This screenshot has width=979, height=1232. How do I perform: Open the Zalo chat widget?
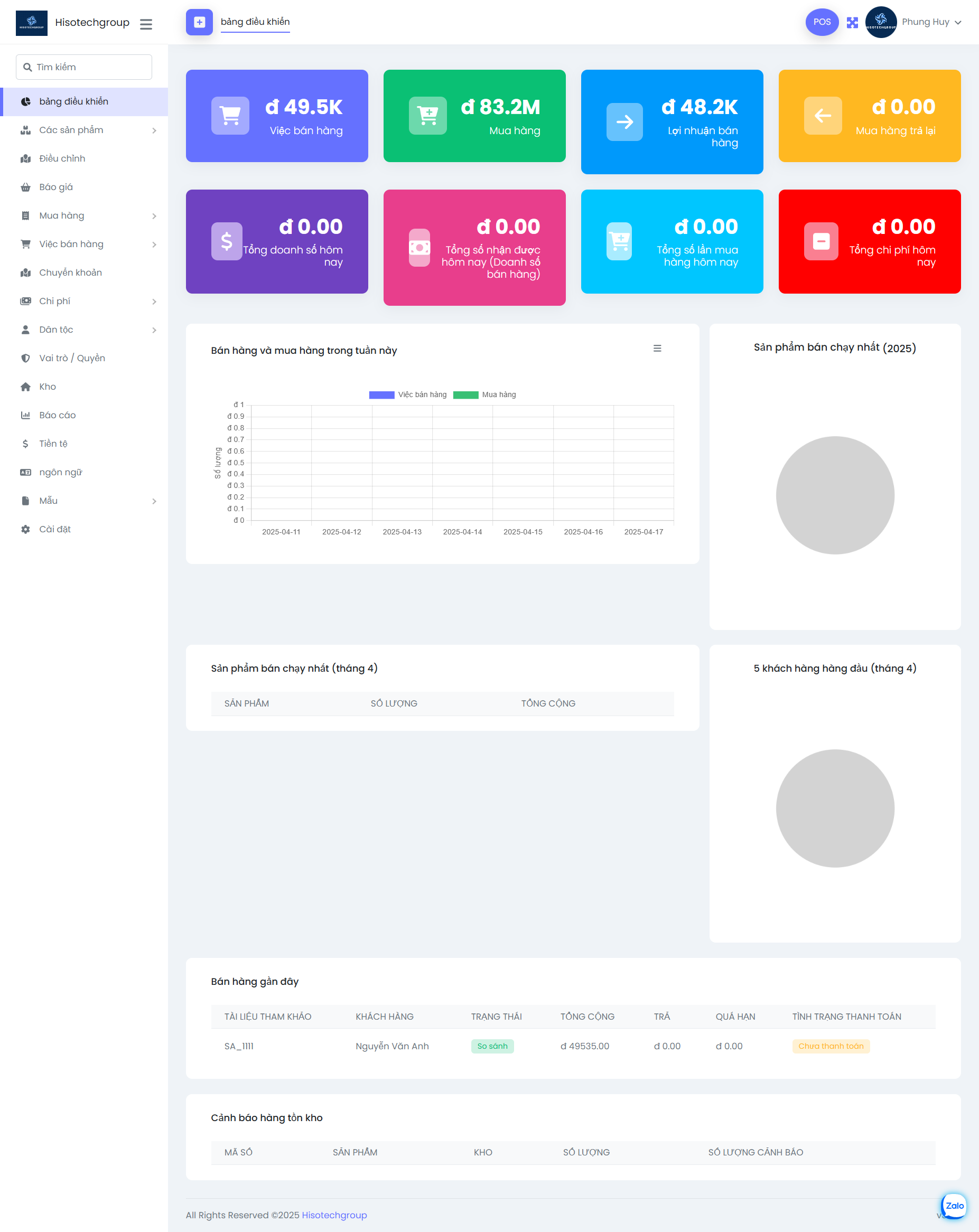tap(954, 1206)
